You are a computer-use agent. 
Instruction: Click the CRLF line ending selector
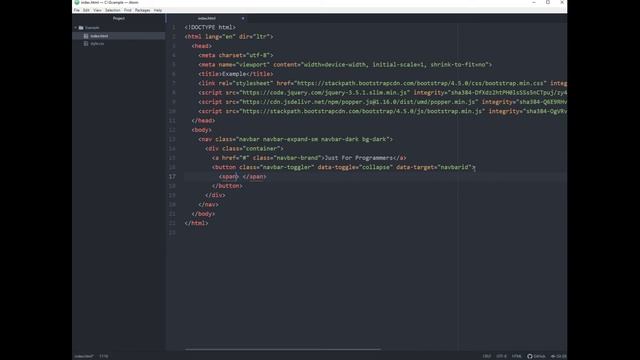click(x=487, y=356)
